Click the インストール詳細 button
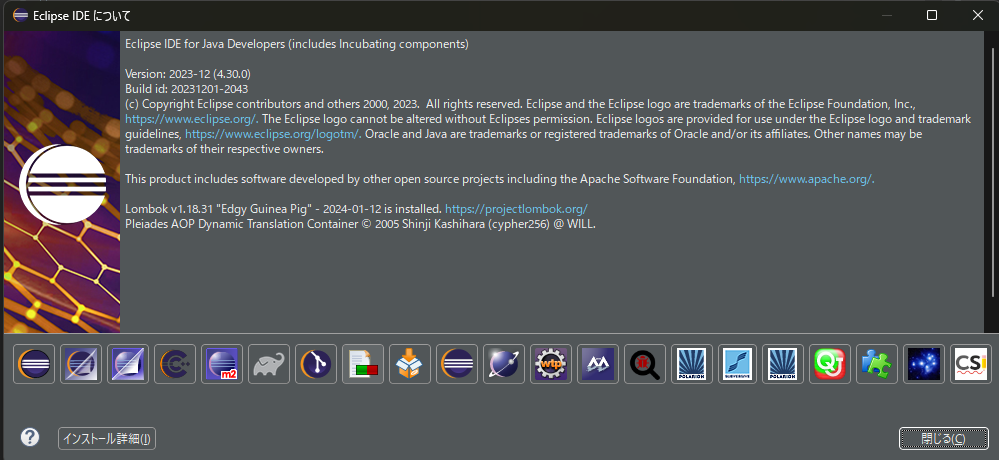The image size is (999, 460). (x=107, y=438)
